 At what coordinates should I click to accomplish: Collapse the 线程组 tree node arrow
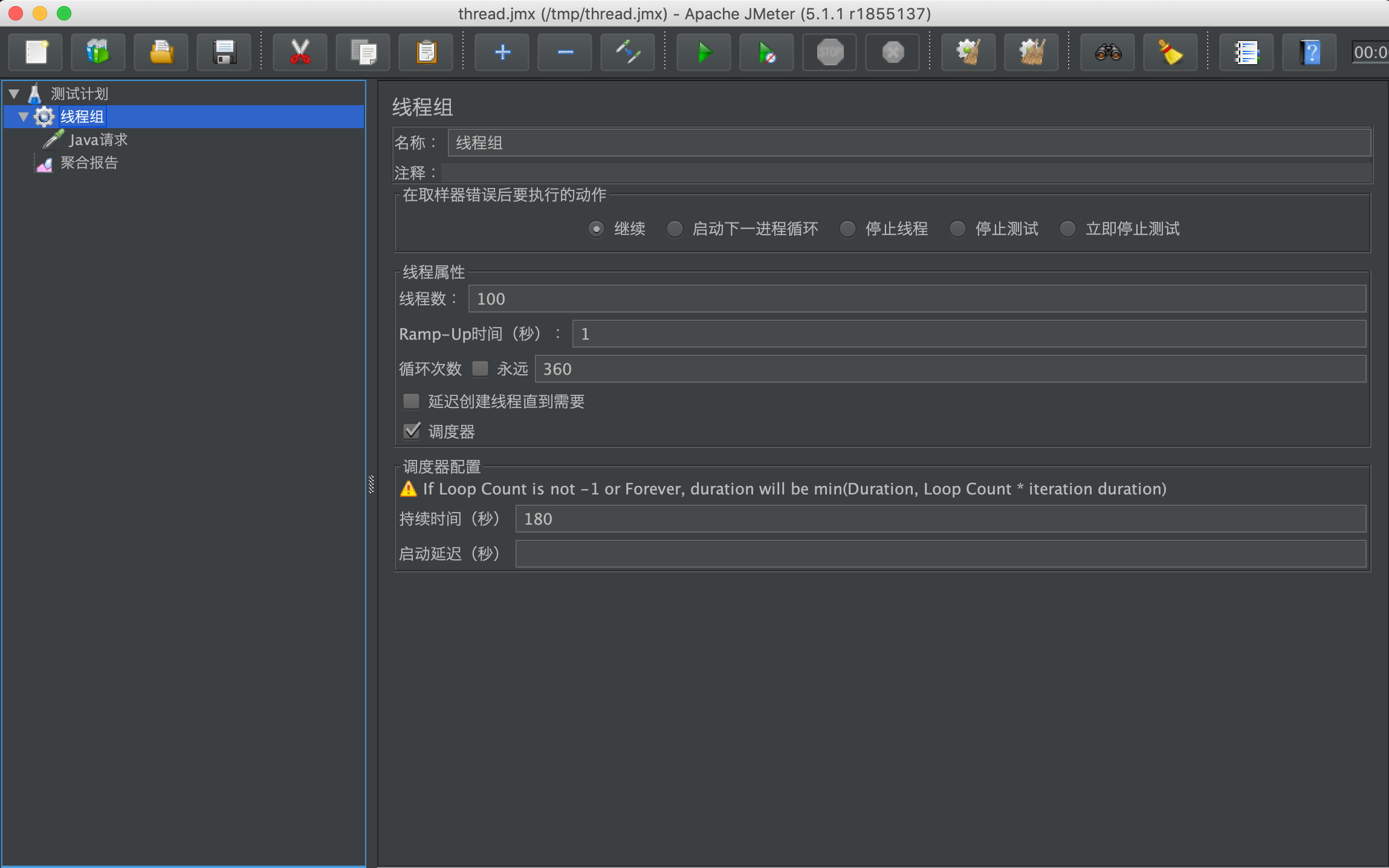(x=24, y=117)
